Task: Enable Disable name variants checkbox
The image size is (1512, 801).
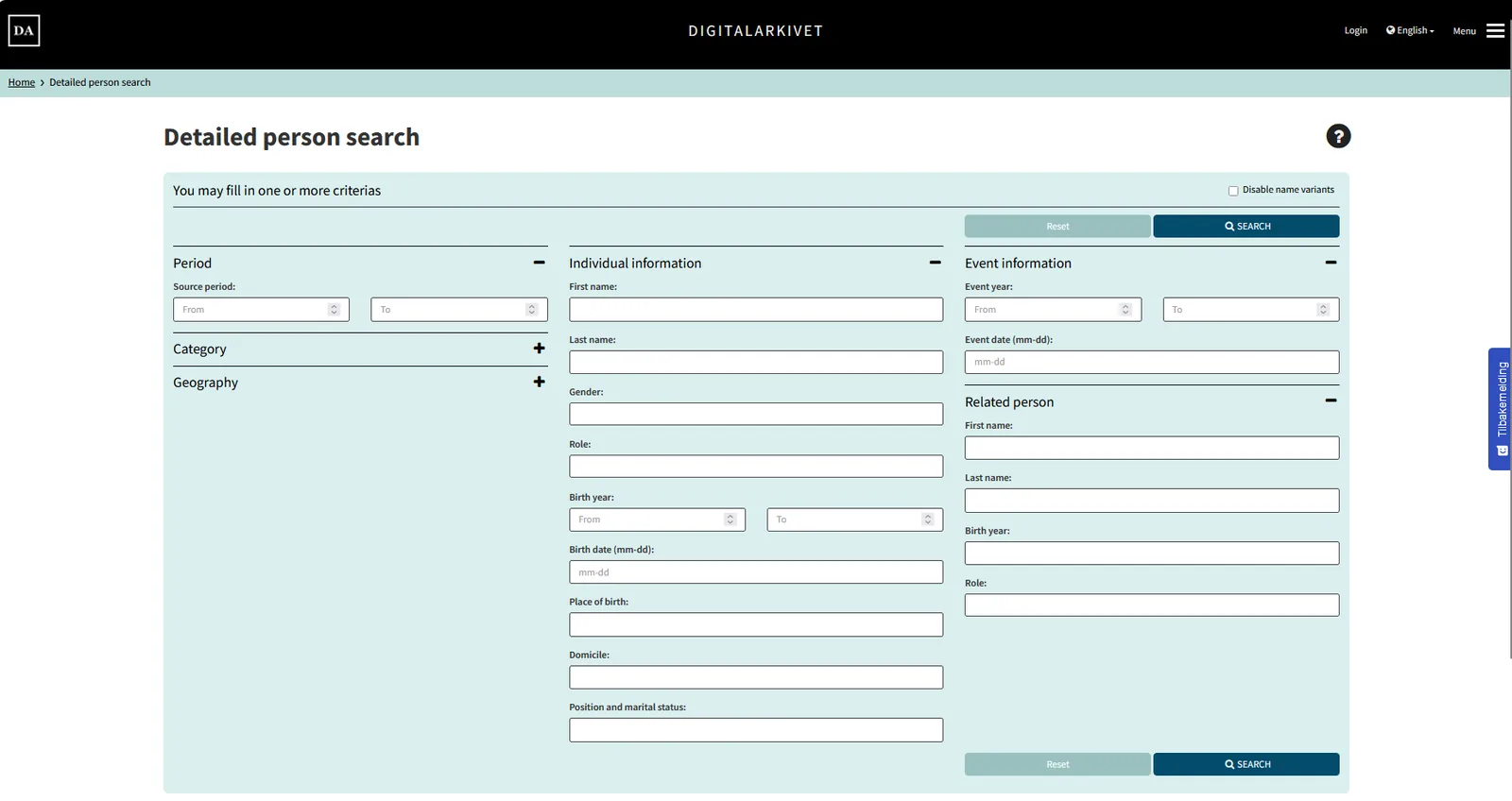Action: point(1233,191)
